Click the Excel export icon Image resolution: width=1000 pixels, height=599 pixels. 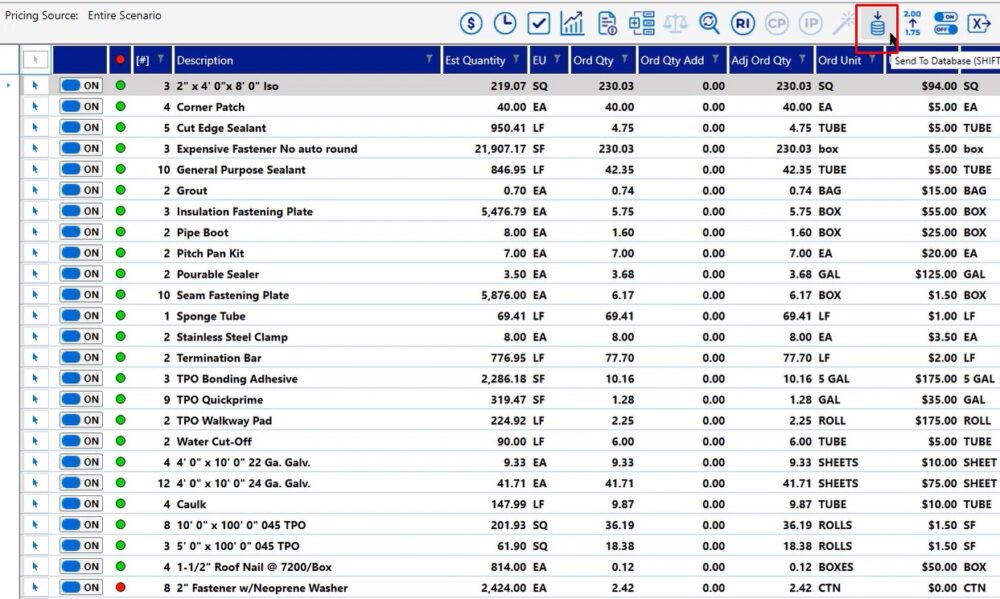pos(979,23)
